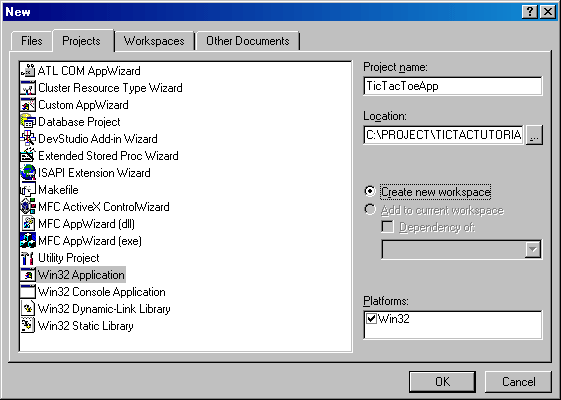561x400 pixels.
Task: Choose Add to current workspace option
Action: pyautogui.click(x=370, y=210)
